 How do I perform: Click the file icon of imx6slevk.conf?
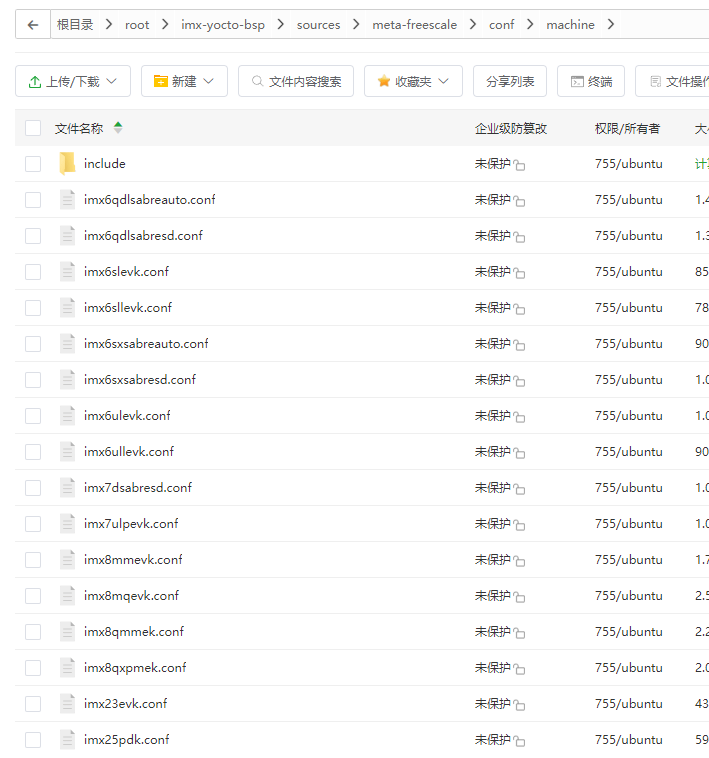pyautogui.click(x=67, y=272)
